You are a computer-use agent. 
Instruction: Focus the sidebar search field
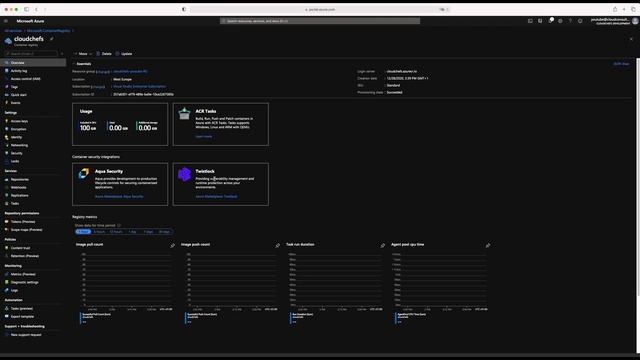pyautogui.click(x=31, y=53)
